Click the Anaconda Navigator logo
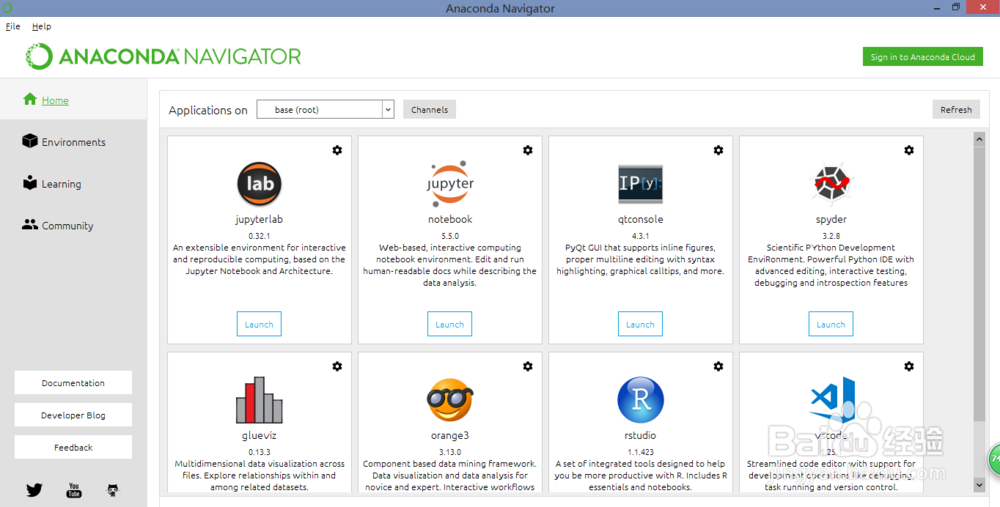The image size is (1000, 507). click(x=163, y=57)
